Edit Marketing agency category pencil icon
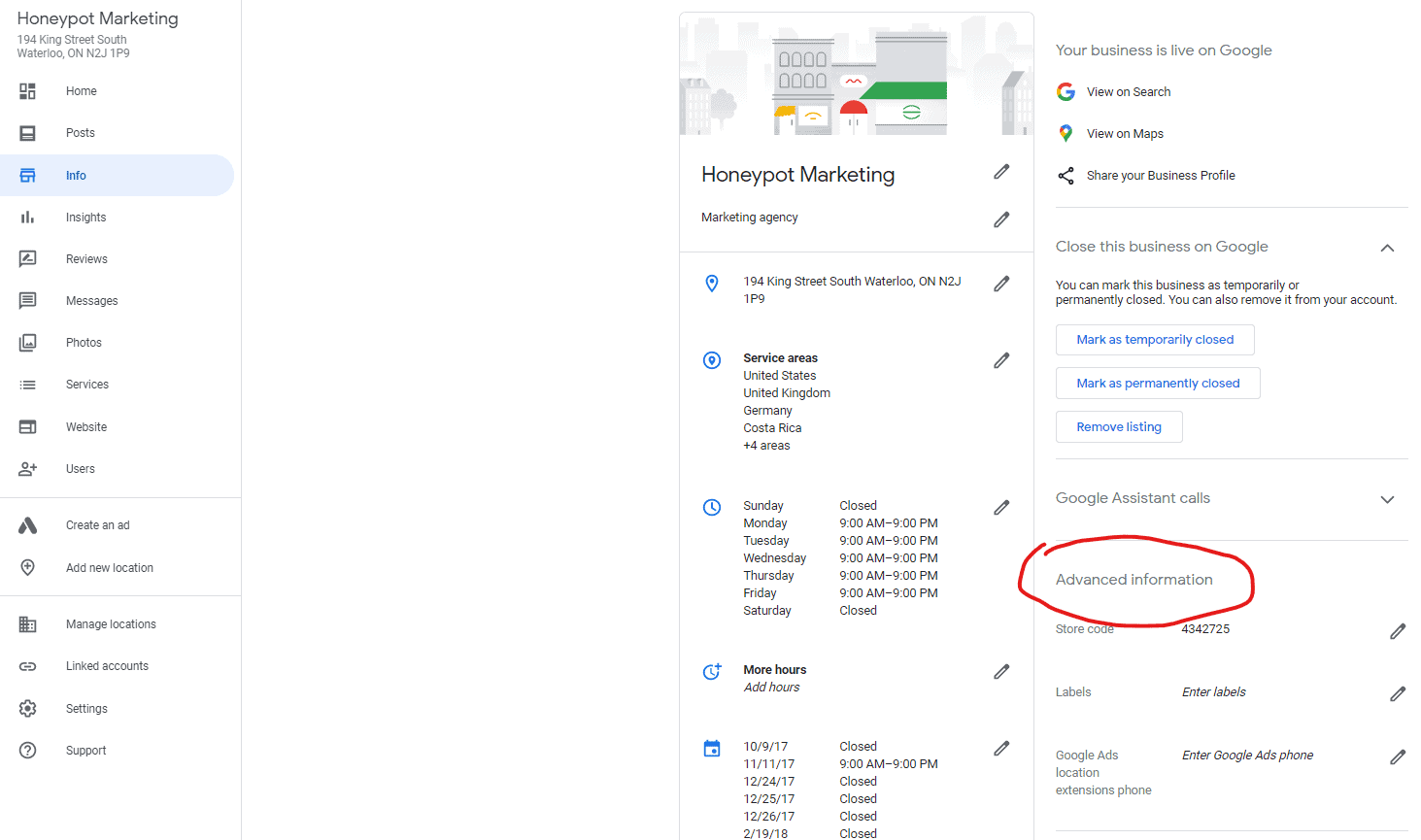The image size is (1421, 840). point(1001,220)
